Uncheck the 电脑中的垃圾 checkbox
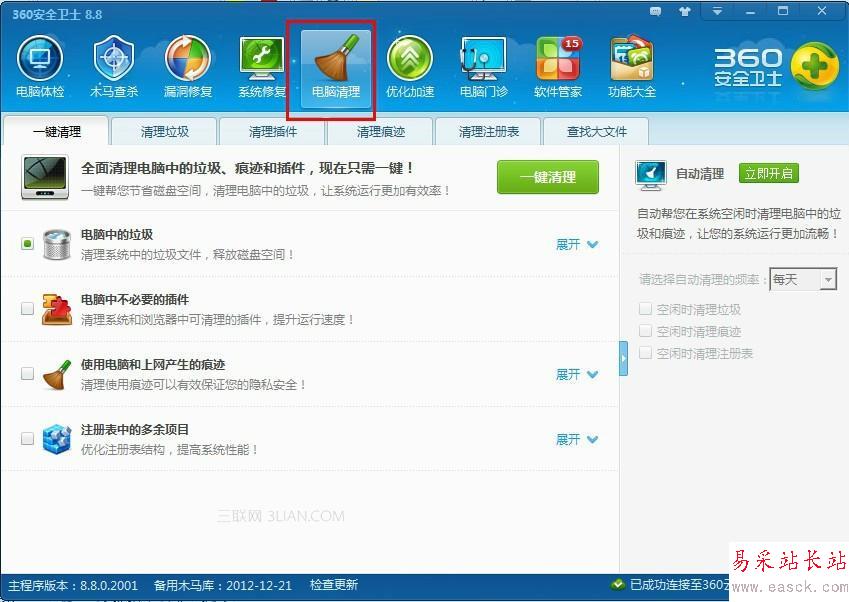This screenshot has width=849, height=602. (27, 244)
